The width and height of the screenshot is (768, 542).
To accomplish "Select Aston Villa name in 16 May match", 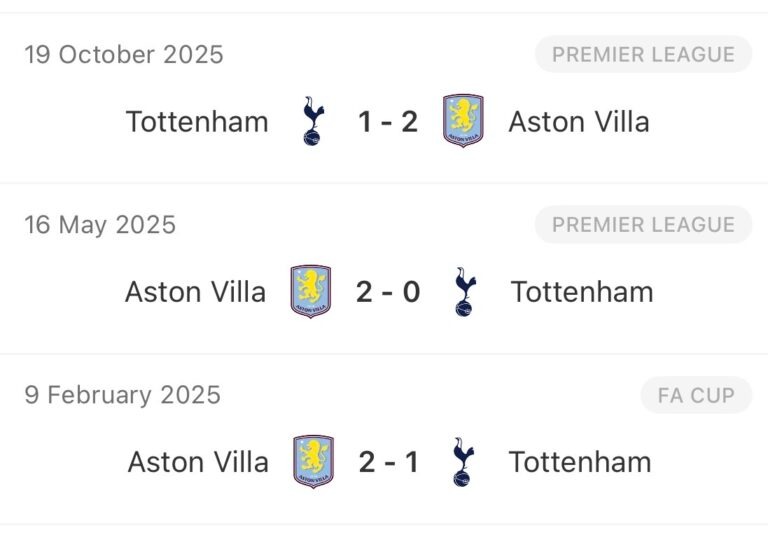I will 196,292.
